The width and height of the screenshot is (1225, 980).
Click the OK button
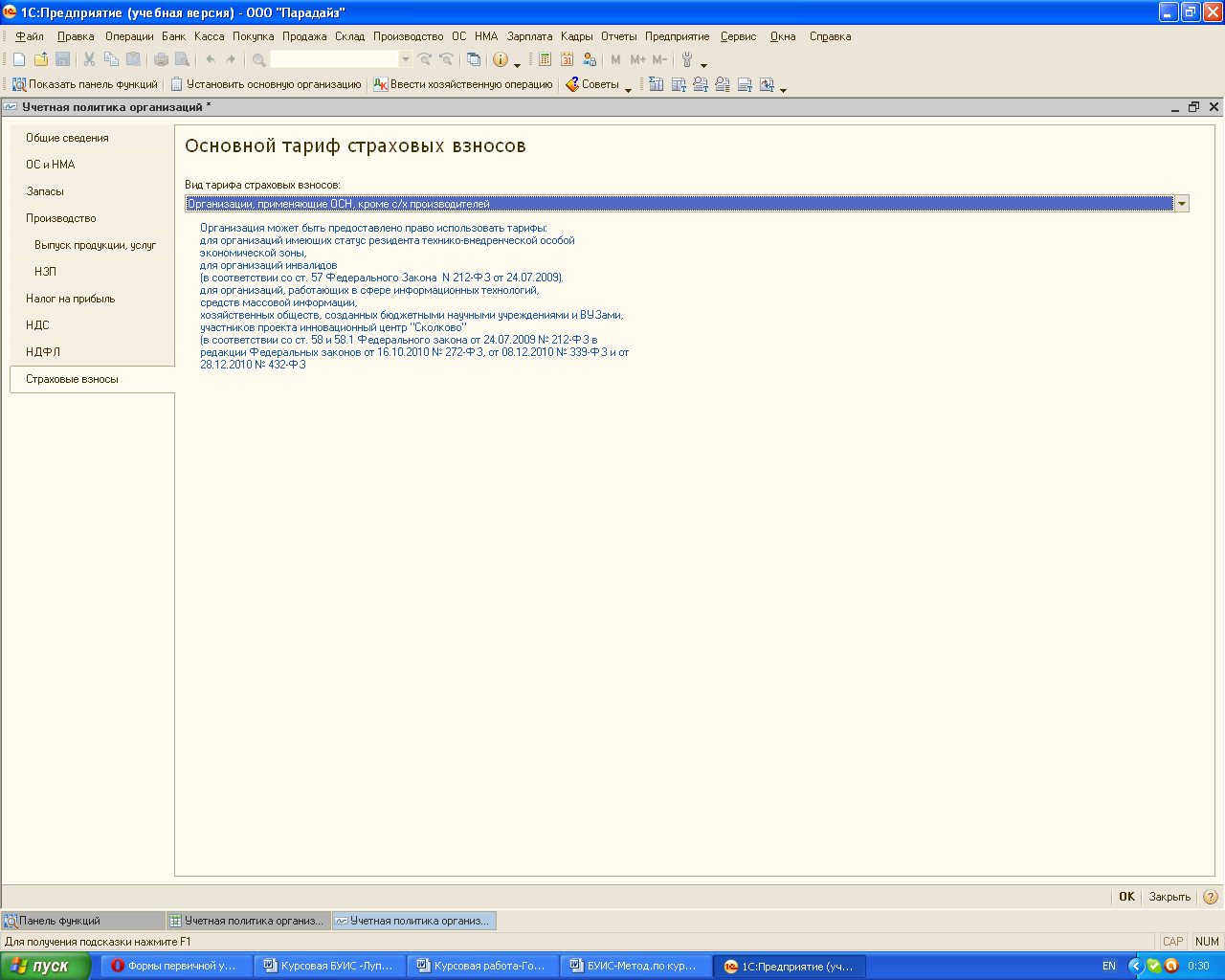pos(1127,897)
